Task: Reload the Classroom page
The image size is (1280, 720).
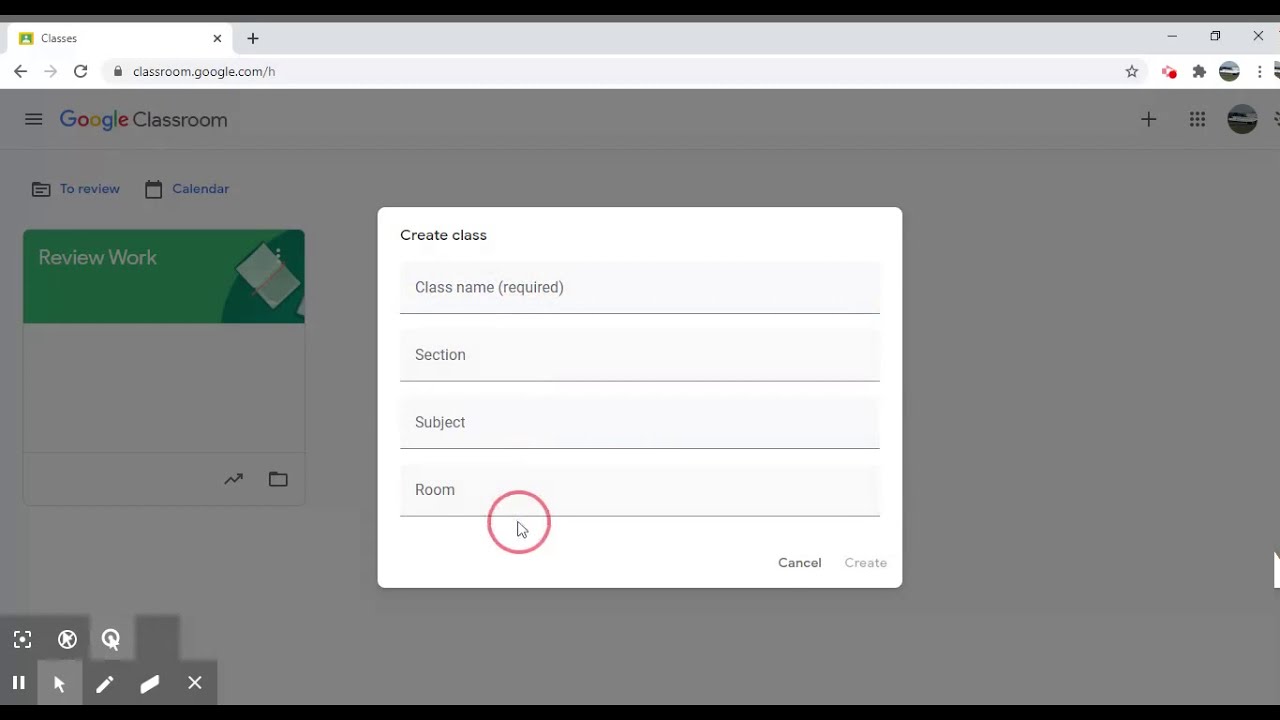Action: pyautogui.click(x=81, y=71)
